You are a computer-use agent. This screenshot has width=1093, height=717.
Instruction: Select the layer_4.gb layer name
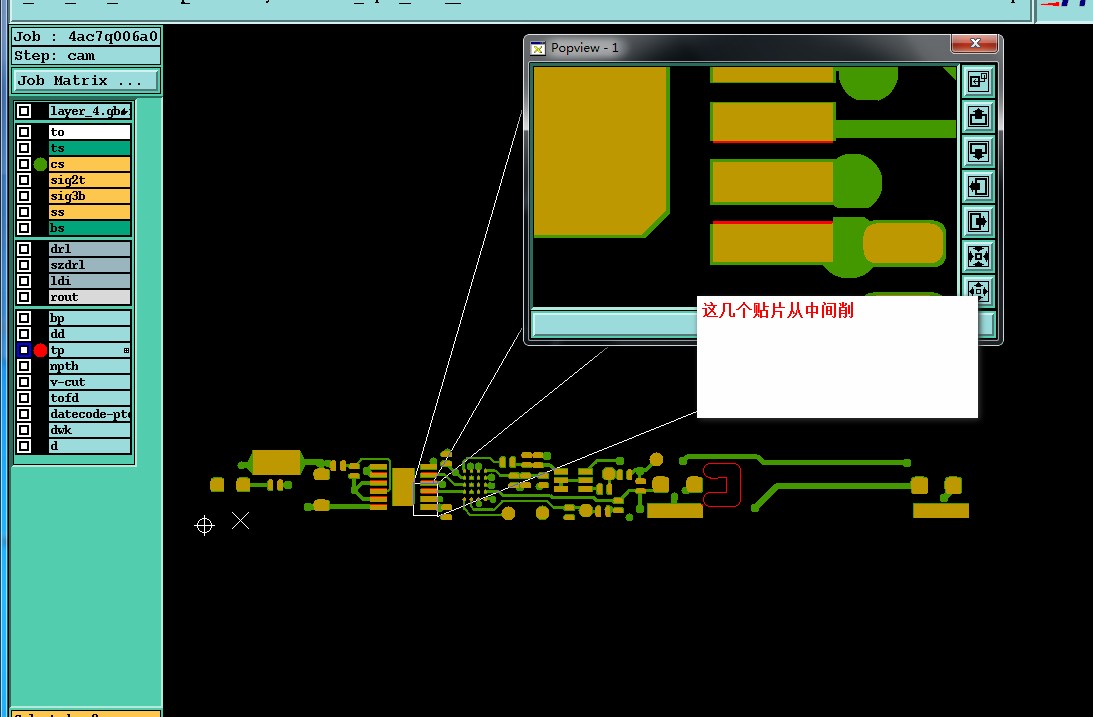click(x=89, y=111)
